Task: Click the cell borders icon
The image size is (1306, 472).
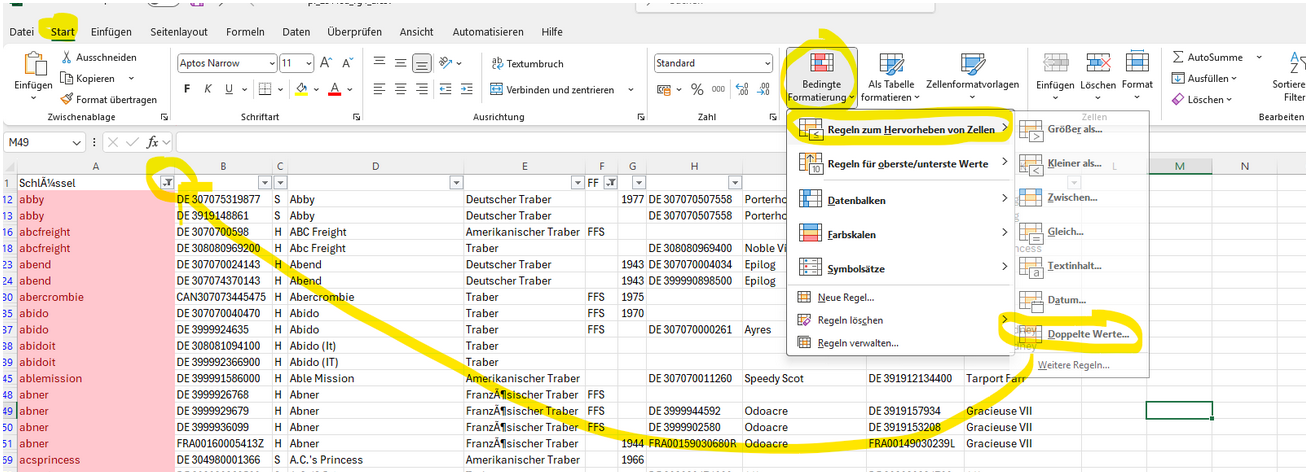Action: pos(267,89)
